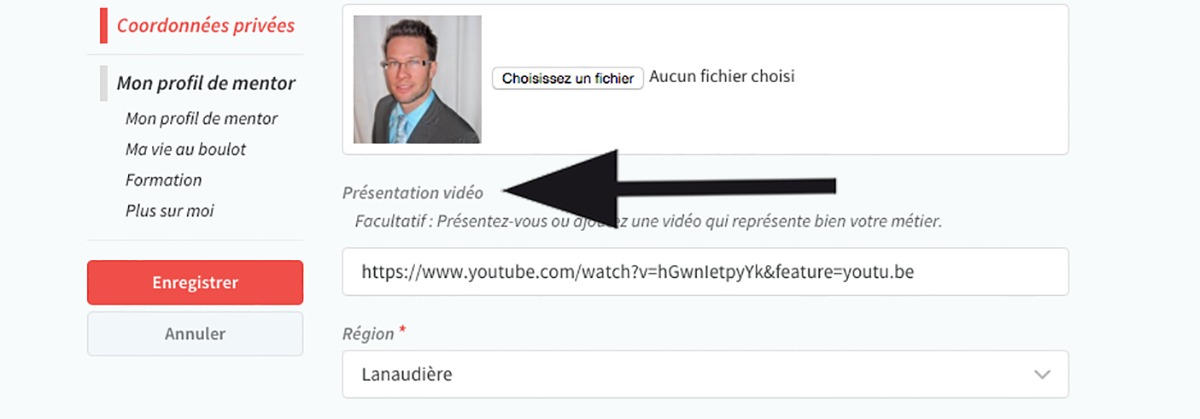1200x419 pixels.
Task: Go to the Mon profil de mentor sub-item
Action: pyautogui.click(x=201, y=118)
